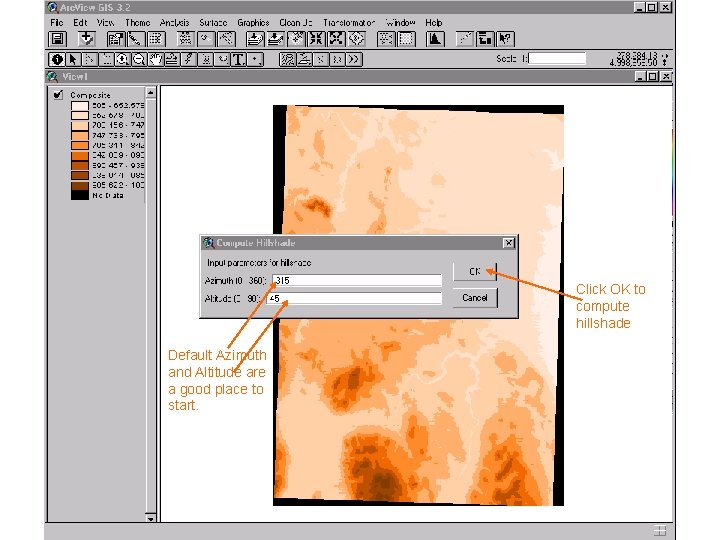Click the lightest legend color swatch
Viewport: 720px width, 540px height.
80,106
